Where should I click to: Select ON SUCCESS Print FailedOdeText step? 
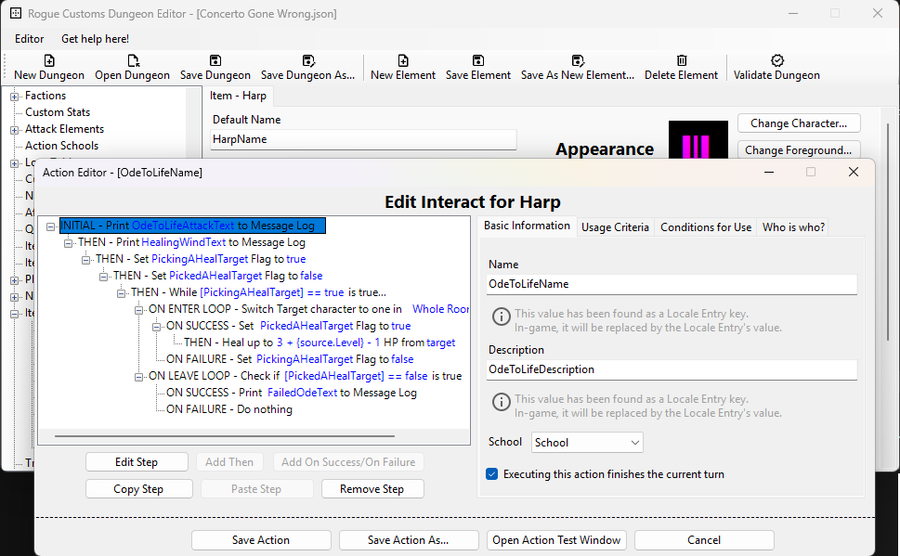[292, 393]
